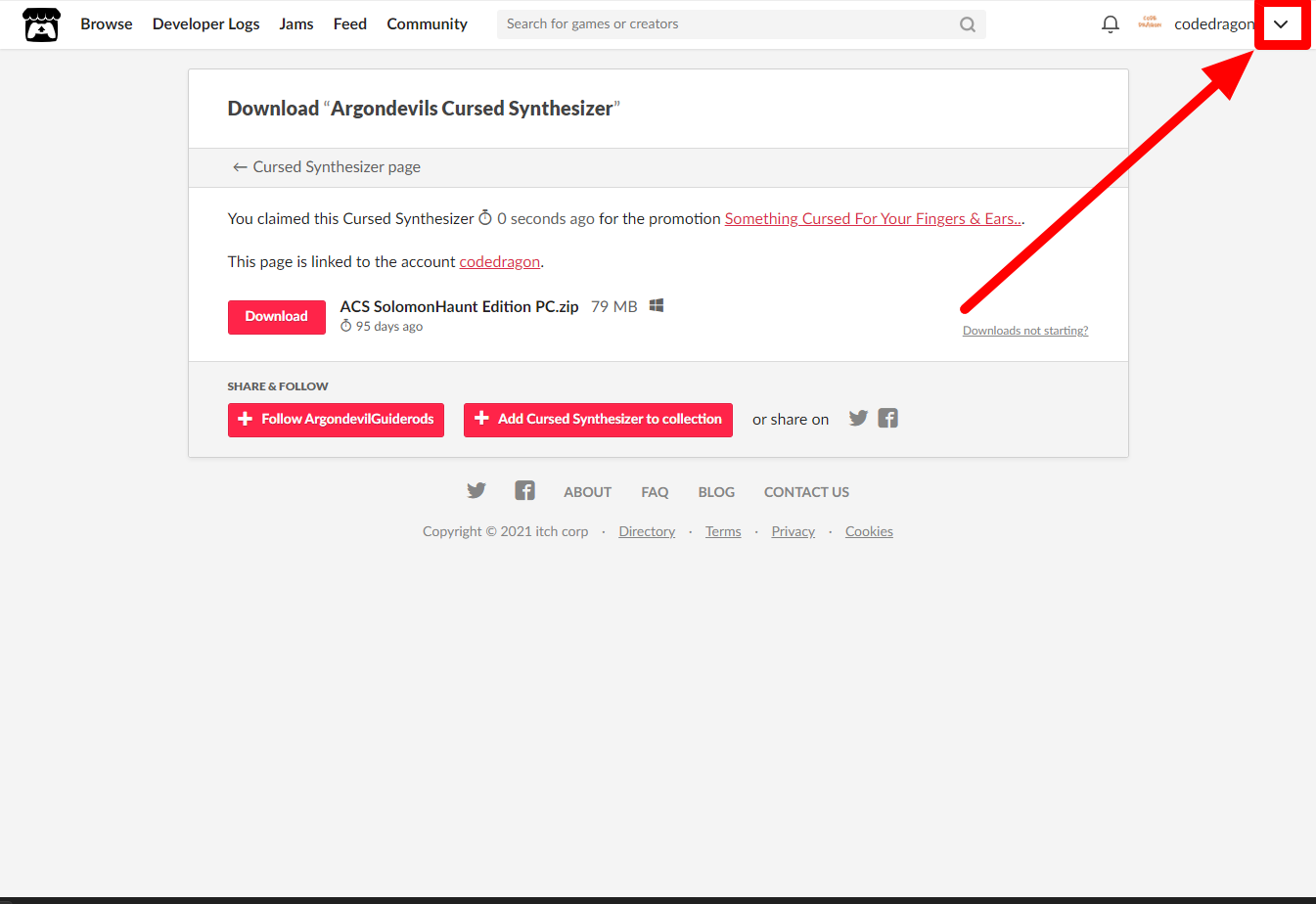The height and width of the screenshot is (904, 1316).
Task: Click the 79 MB file size text
Action: (614, 307)
